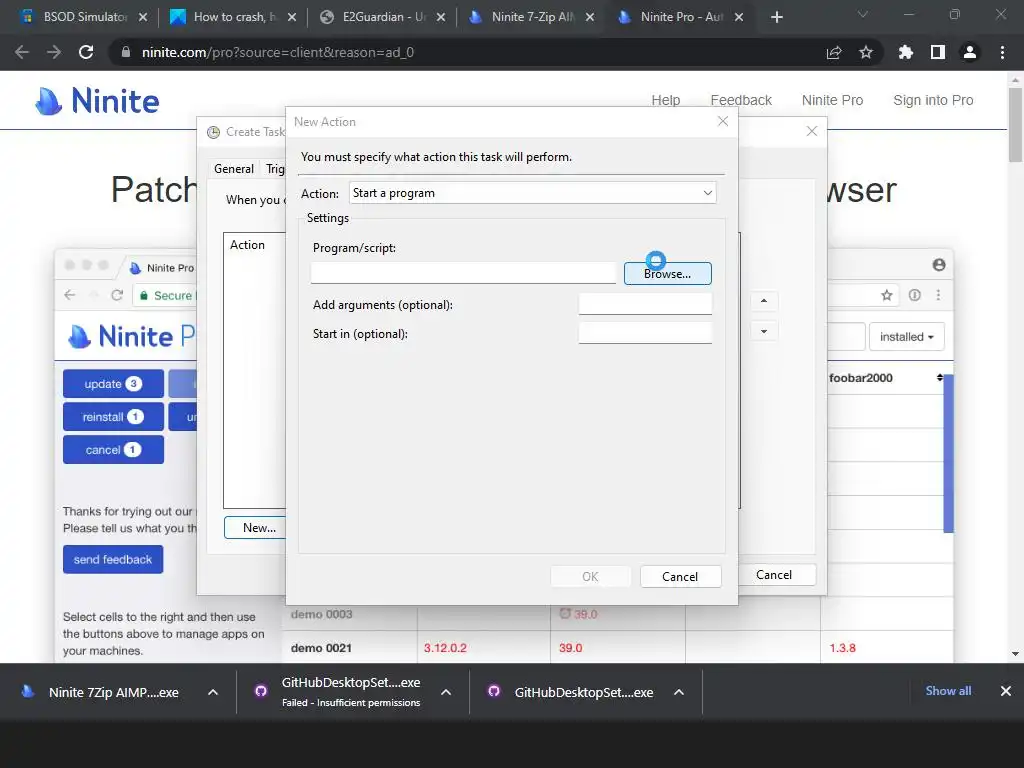Screen dimensions: 1024x768
Task: Close the downloads bar
Action: point(1006,691)
